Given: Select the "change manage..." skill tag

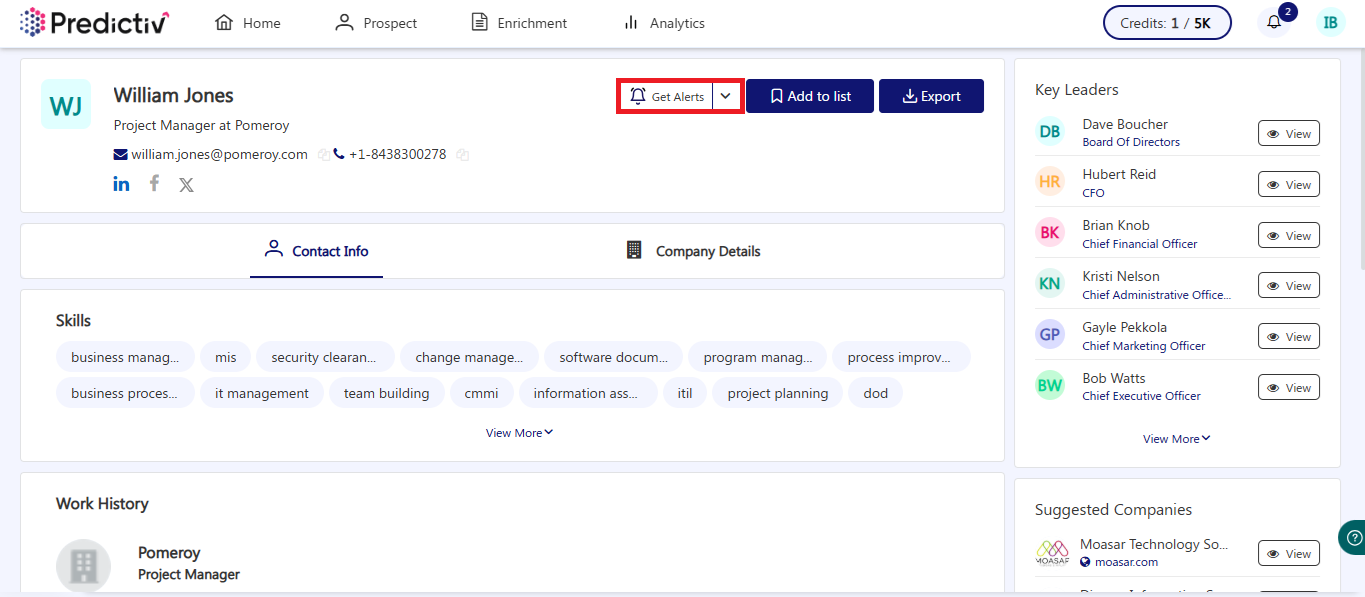Looking at the screenshot, I should coord(469,357).
